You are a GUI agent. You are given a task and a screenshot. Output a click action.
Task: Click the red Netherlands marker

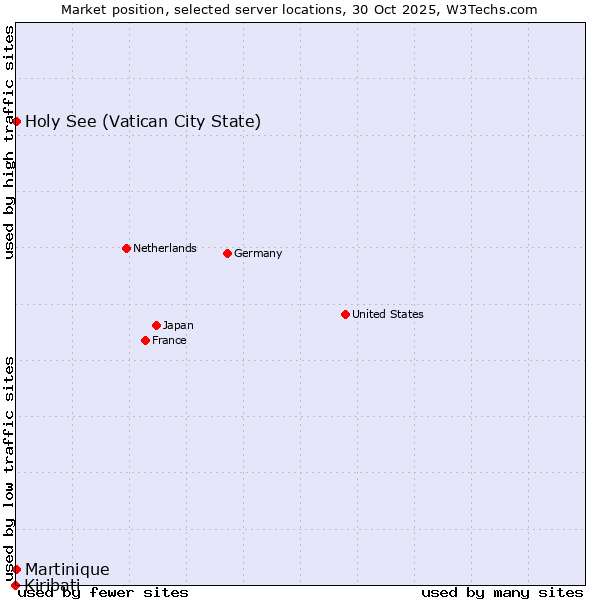(126, 248)
